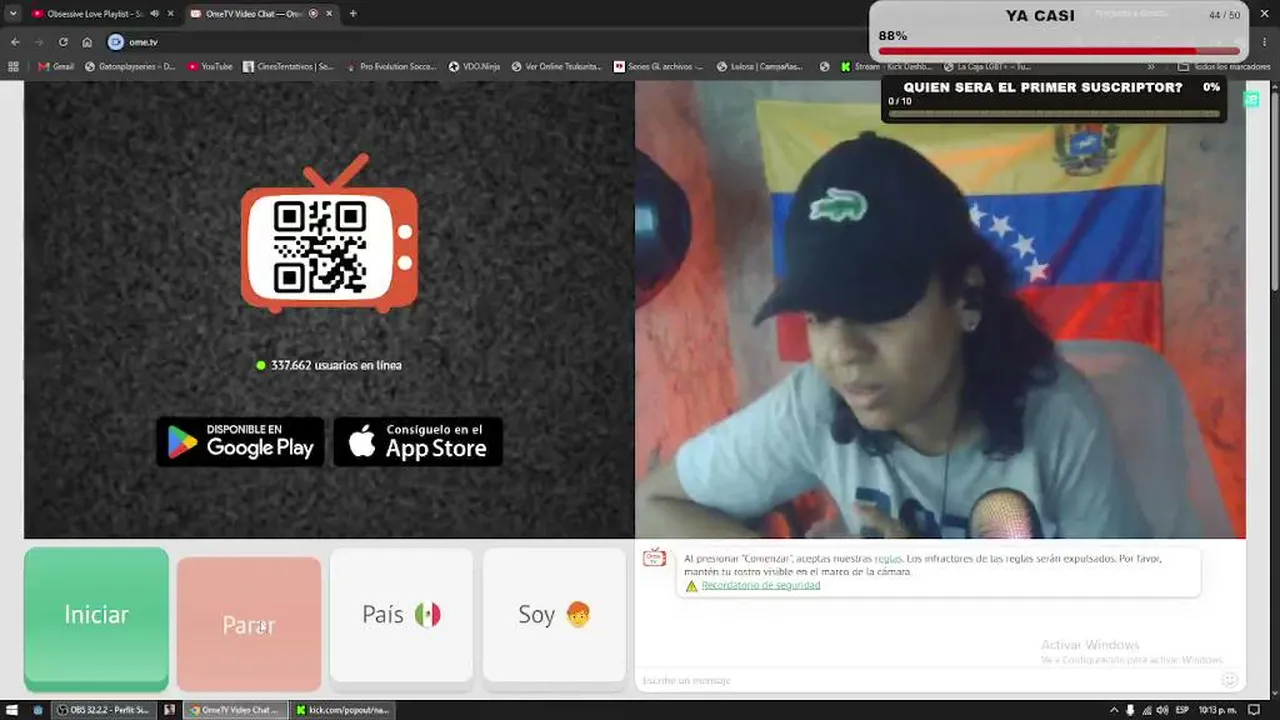
Task: Open the pinned app icon after OBS in taskbar
Action: click(x=170, y=710)
